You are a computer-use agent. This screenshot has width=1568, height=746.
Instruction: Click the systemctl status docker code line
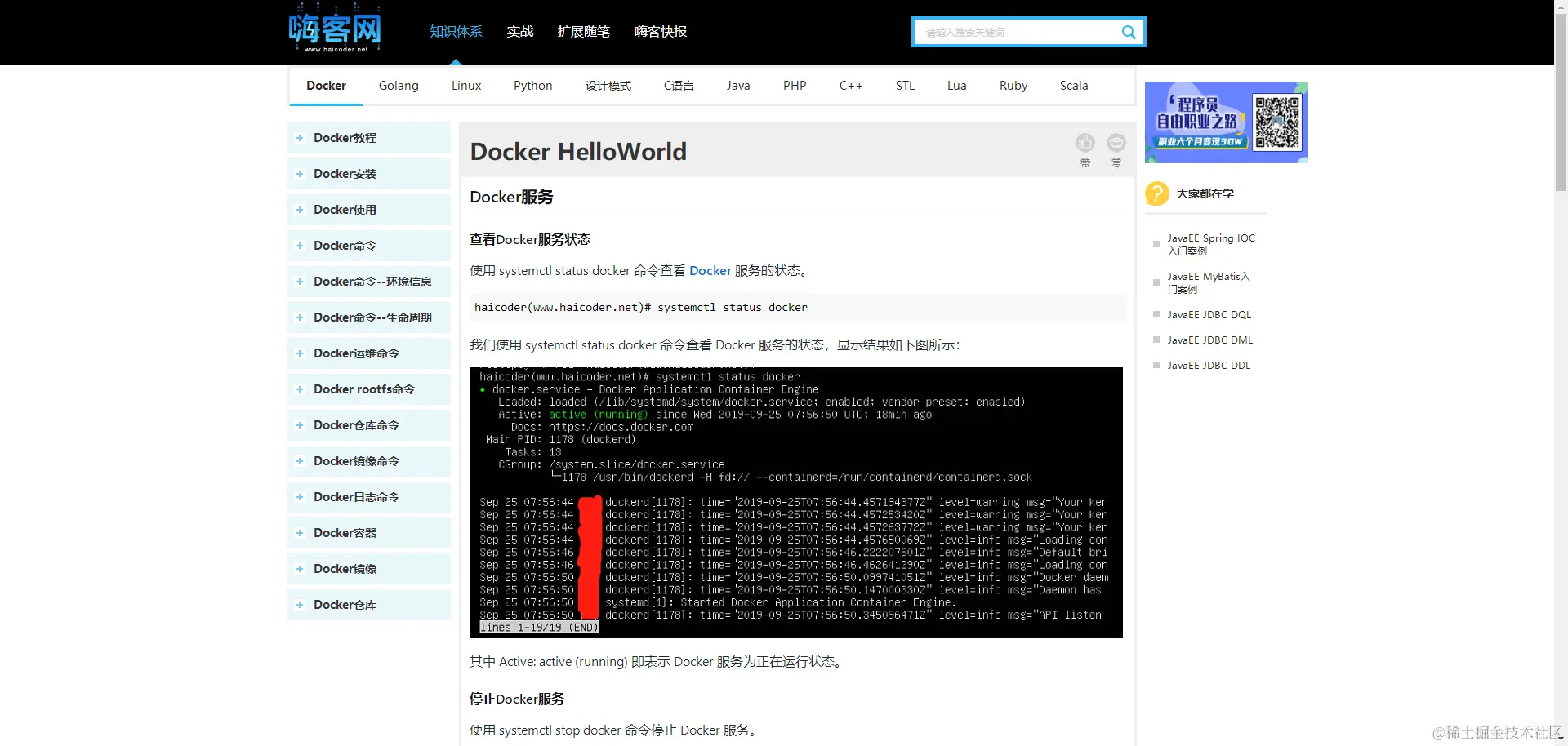(798, 308)
